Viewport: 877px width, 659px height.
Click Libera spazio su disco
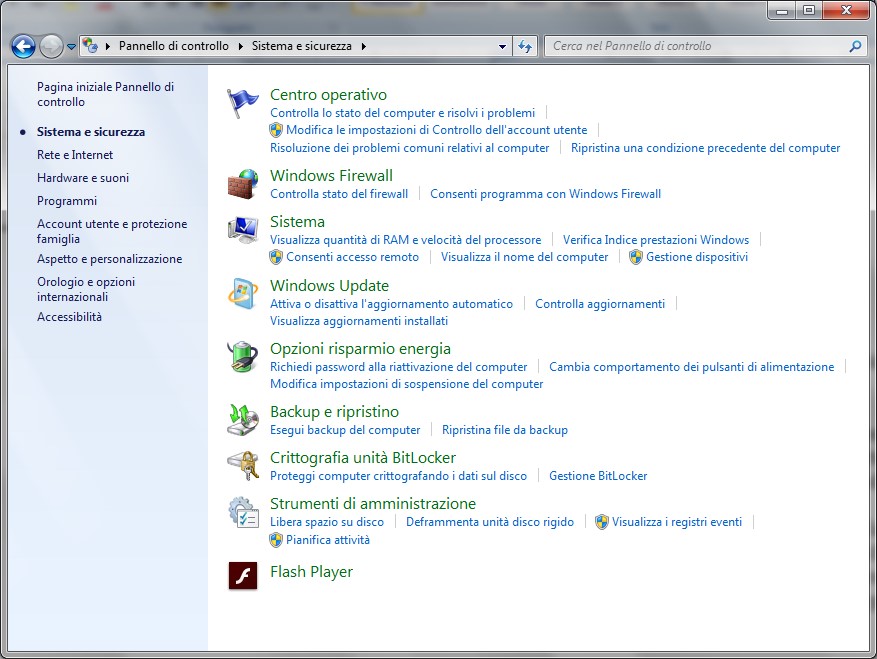[x=327, y=522]
